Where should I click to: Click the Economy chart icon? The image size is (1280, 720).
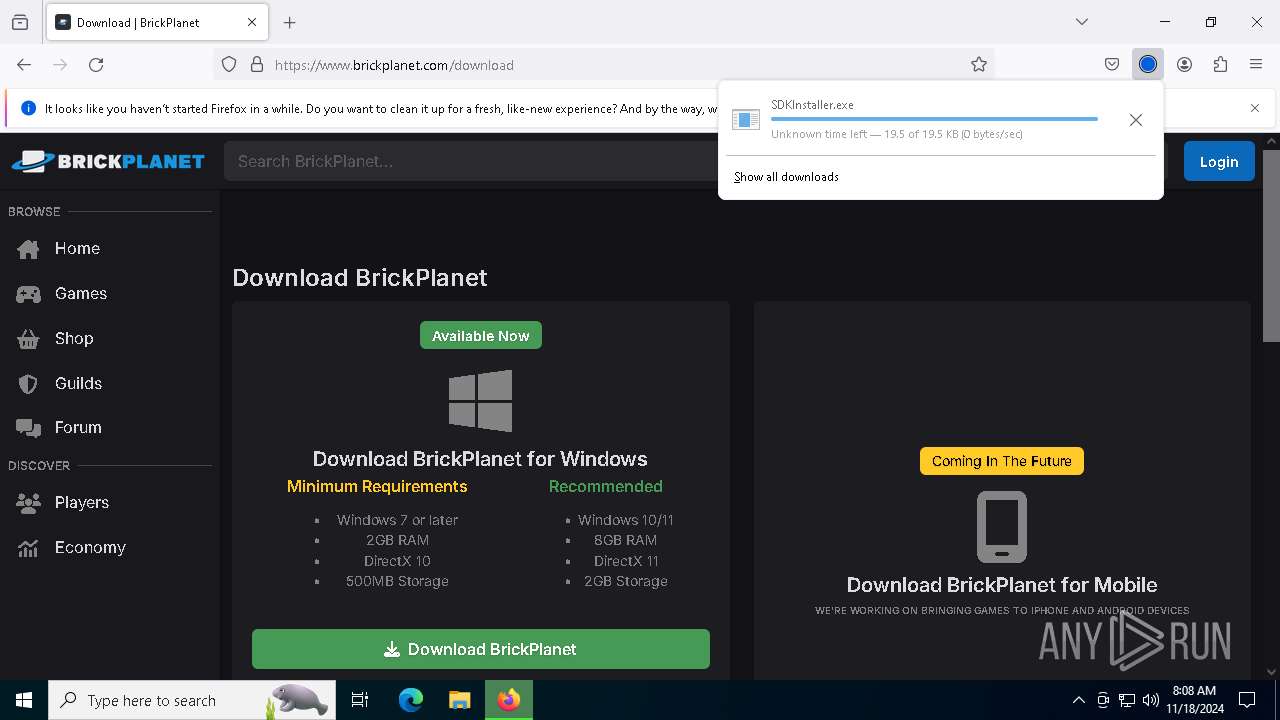(28, 548)
